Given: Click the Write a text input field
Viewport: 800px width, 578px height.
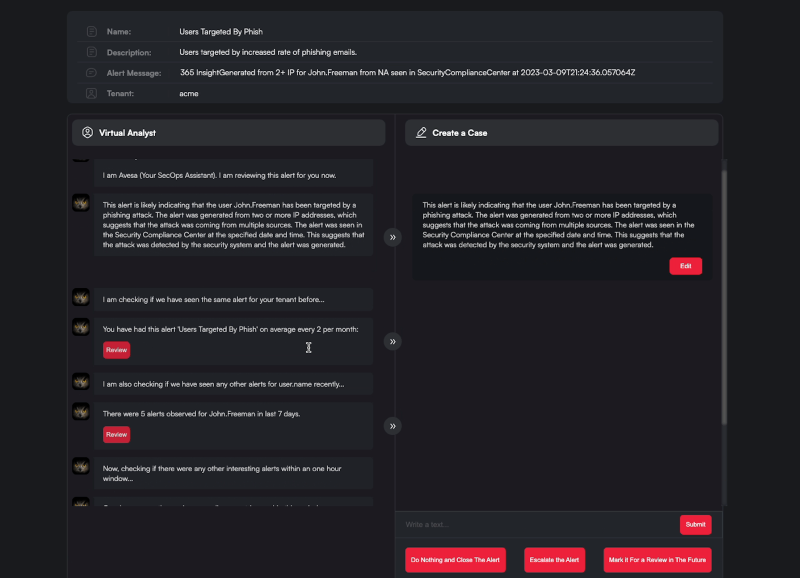Looking at the screenshot, I should point(530,524).
